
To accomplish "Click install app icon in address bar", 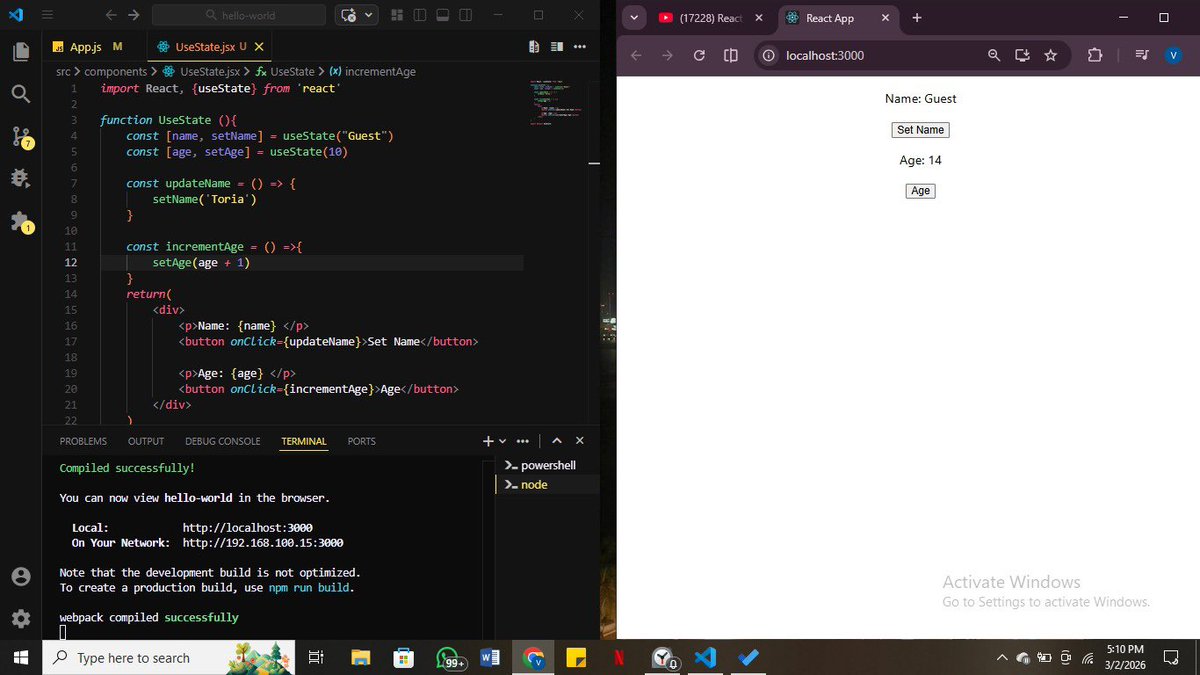I will coord(1022,56).
